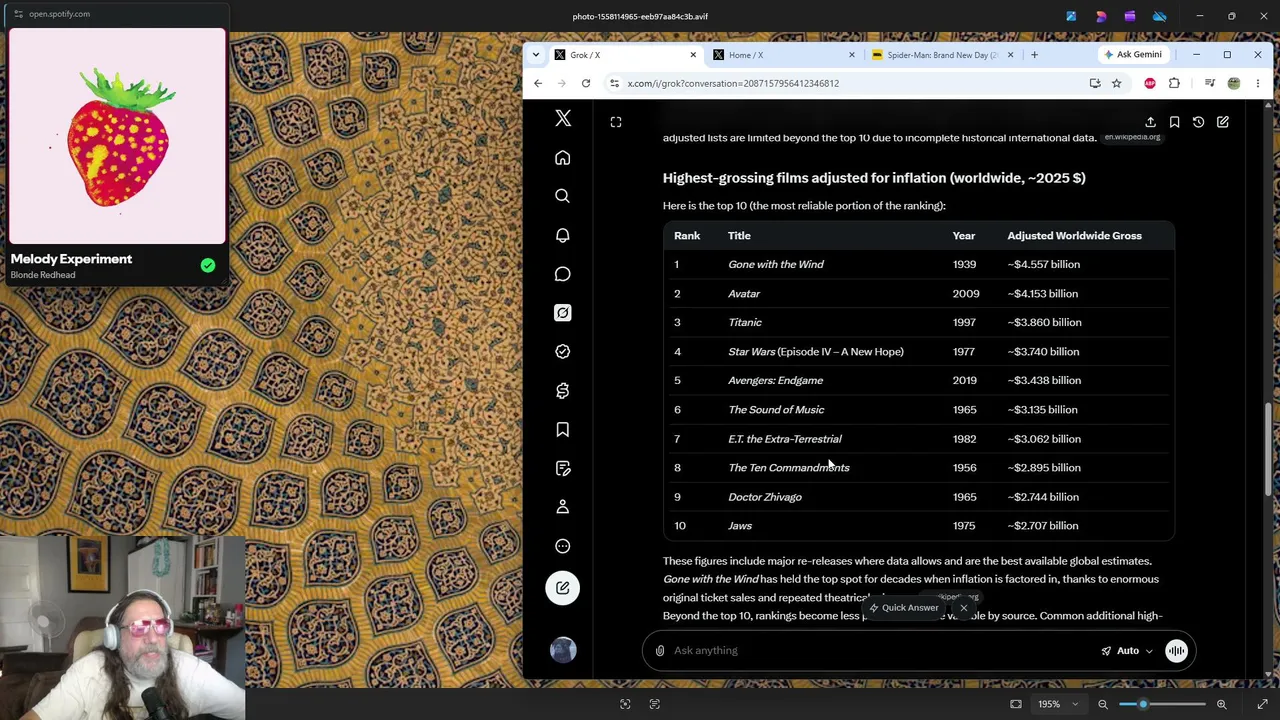Open the More options circle in sidebar
Viewport: 1280px width, 720px height.
coord(563,546)
